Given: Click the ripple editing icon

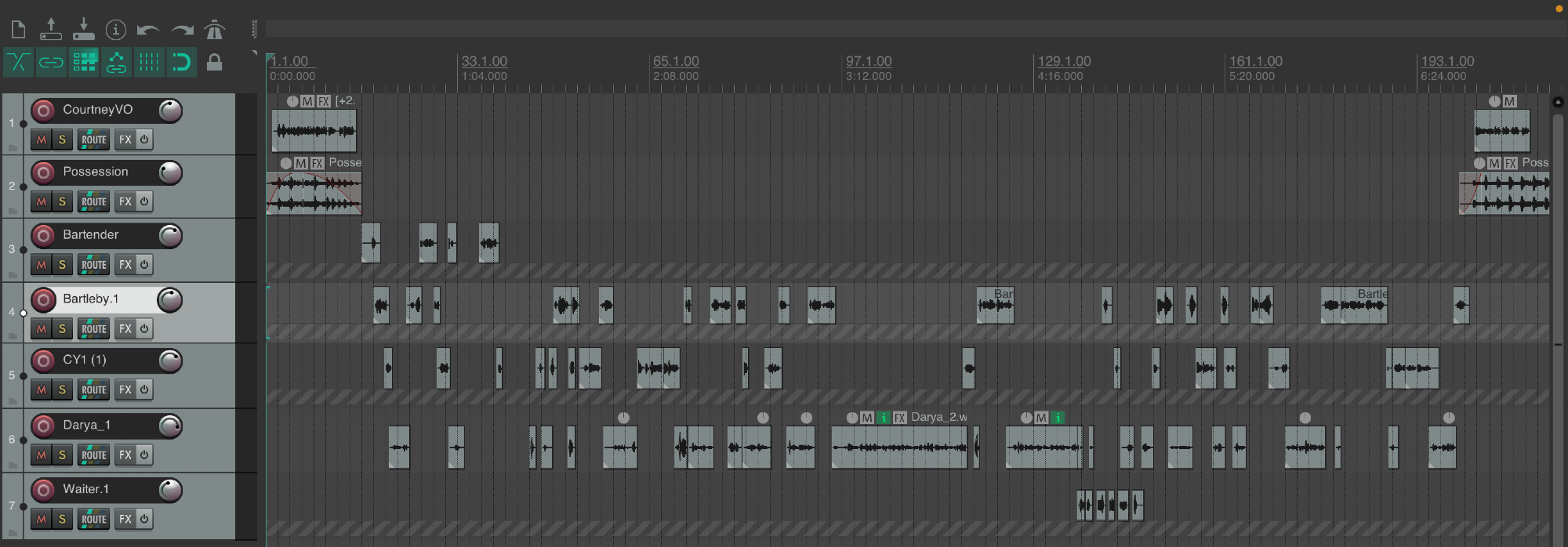Looking at the screenshot, I should click(84, 63).
